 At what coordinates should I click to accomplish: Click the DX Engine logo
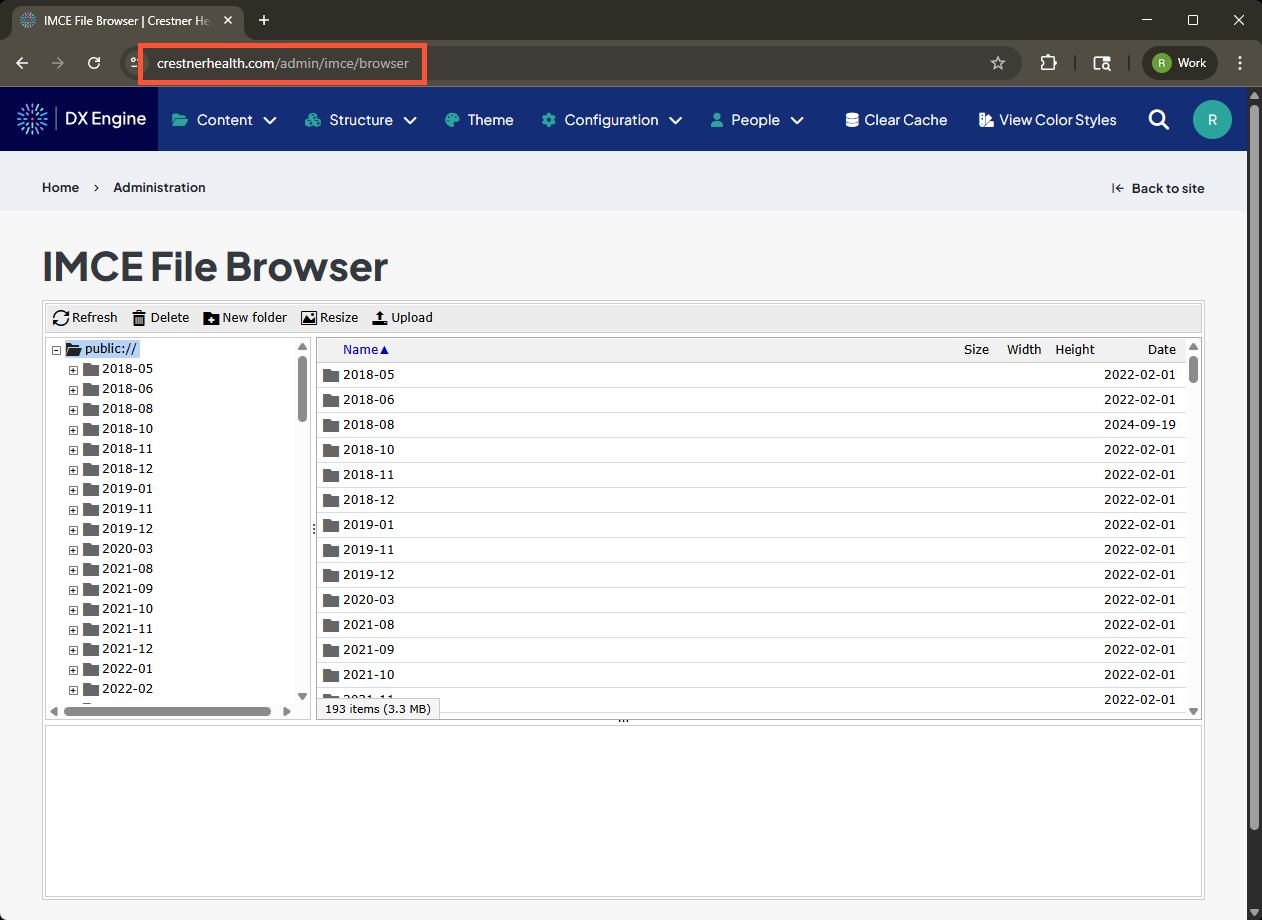pos(33,119)
